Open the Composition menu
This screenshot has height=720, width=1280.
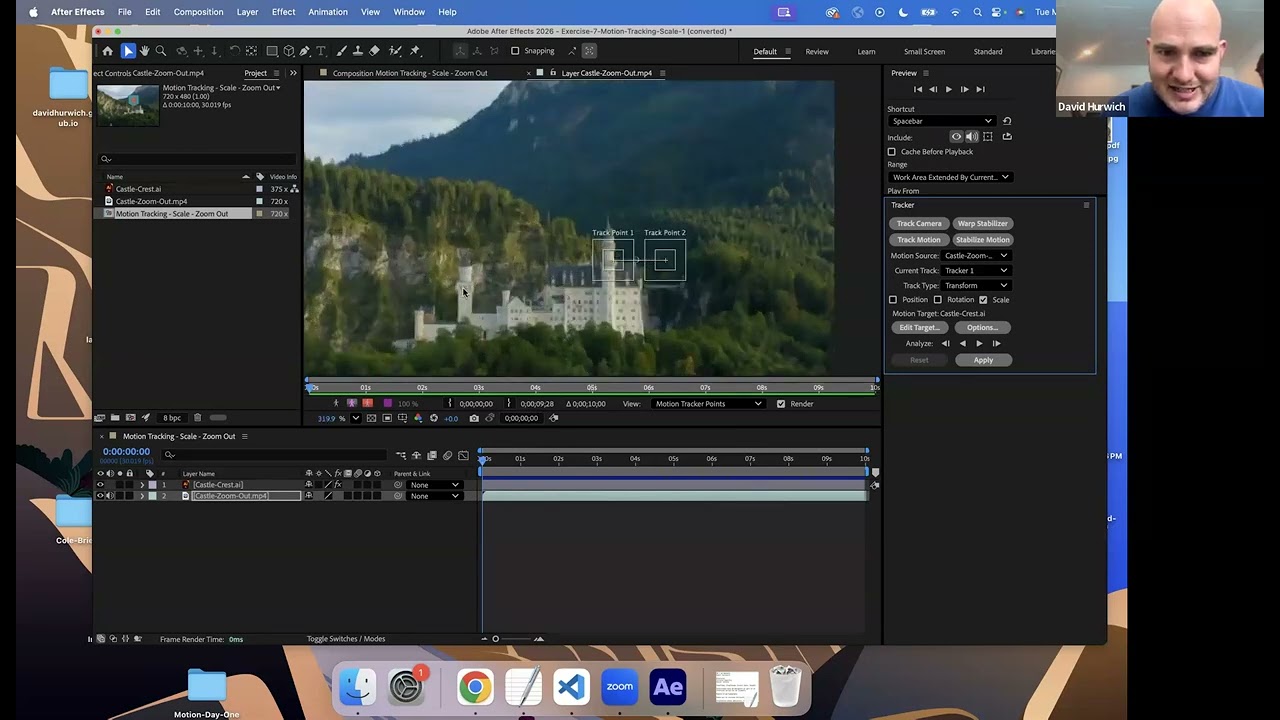point(198,12)
